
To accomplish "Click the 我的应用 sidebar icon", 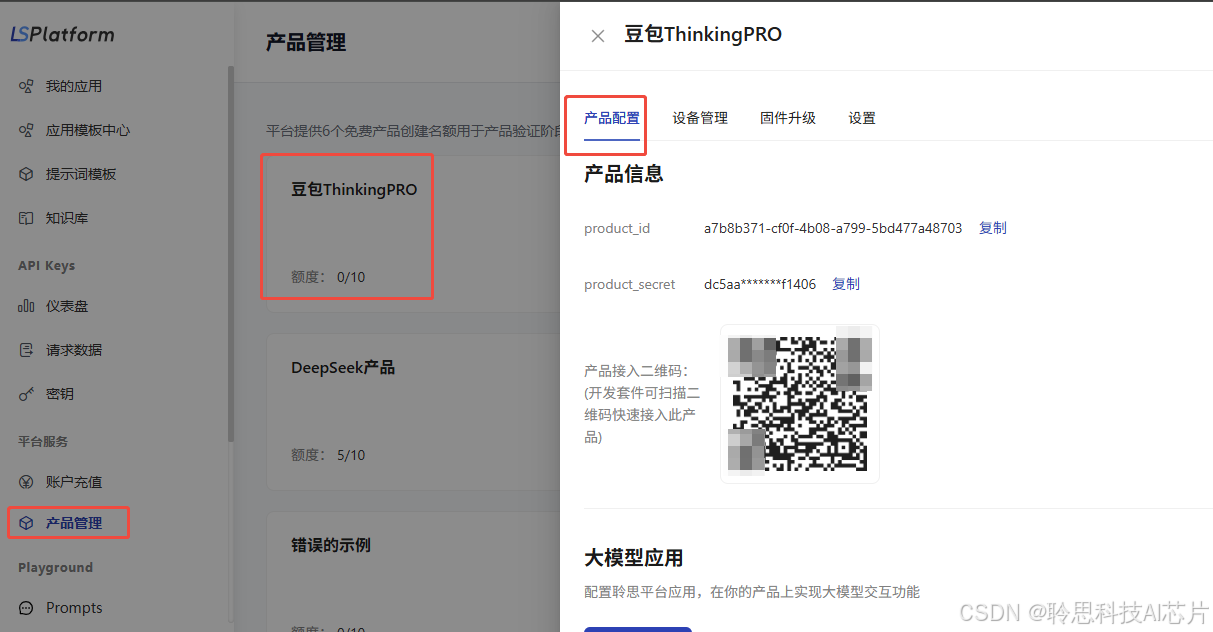I will point(27,87).
